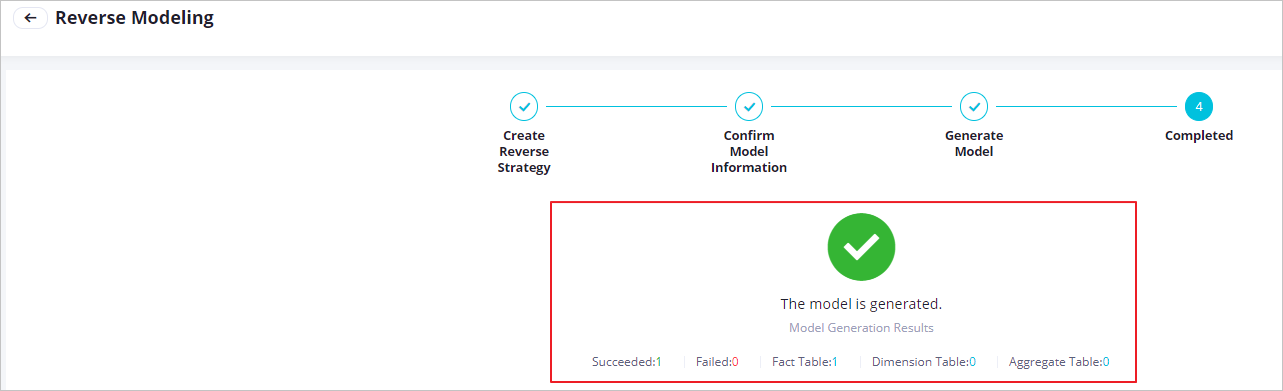Open the Aggregate Table count link
Viewport: 1283px width, 391px height.
[1106, 361]
